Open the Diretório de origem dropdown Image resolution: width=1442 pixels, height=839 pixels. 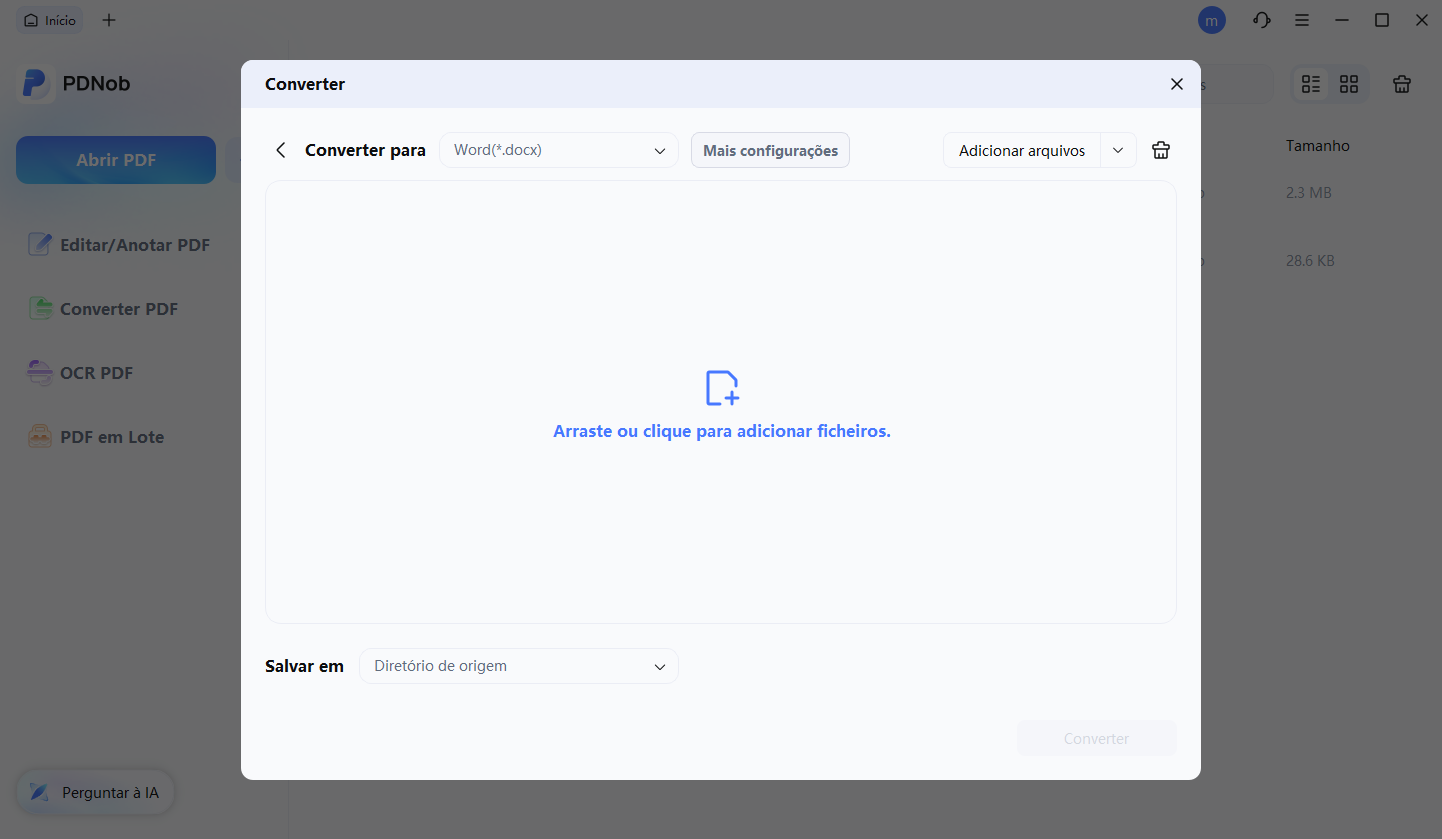click(518, 666)
